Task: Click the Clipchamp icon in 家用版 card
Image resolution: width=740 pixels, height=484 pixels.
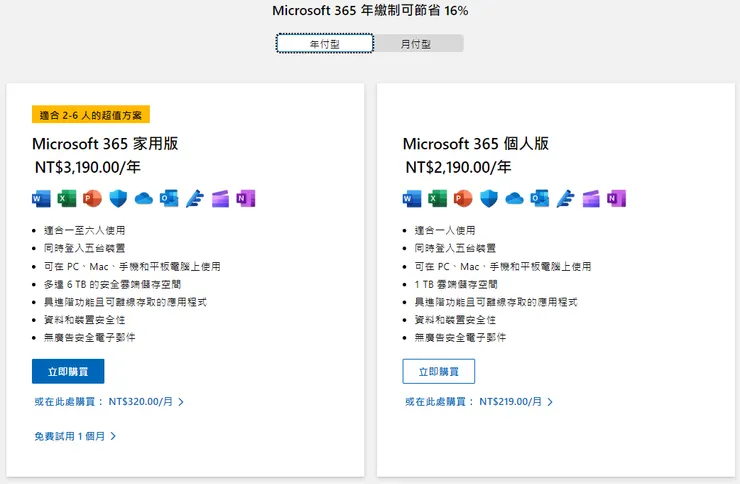Action: coord(220,199)
